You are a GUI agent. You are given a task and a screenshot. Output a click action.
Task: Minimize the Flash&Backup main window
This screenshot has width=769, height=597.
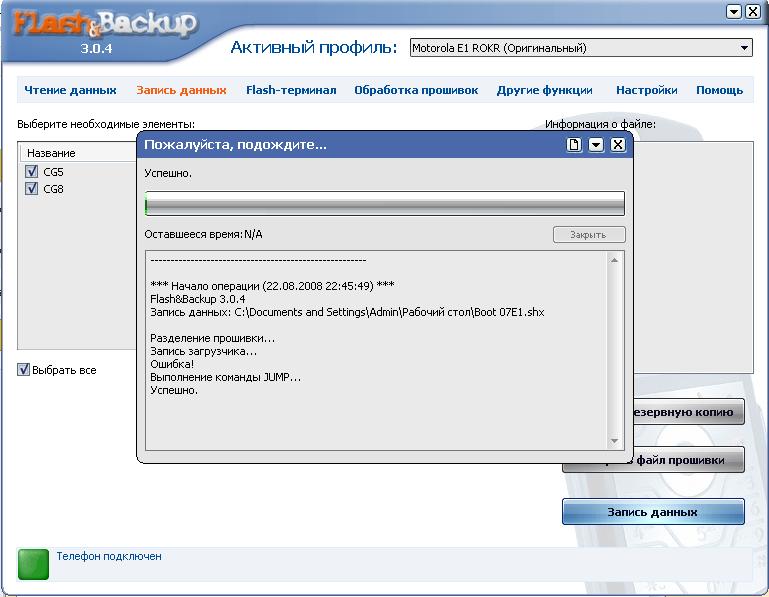(x=734, y=11)
